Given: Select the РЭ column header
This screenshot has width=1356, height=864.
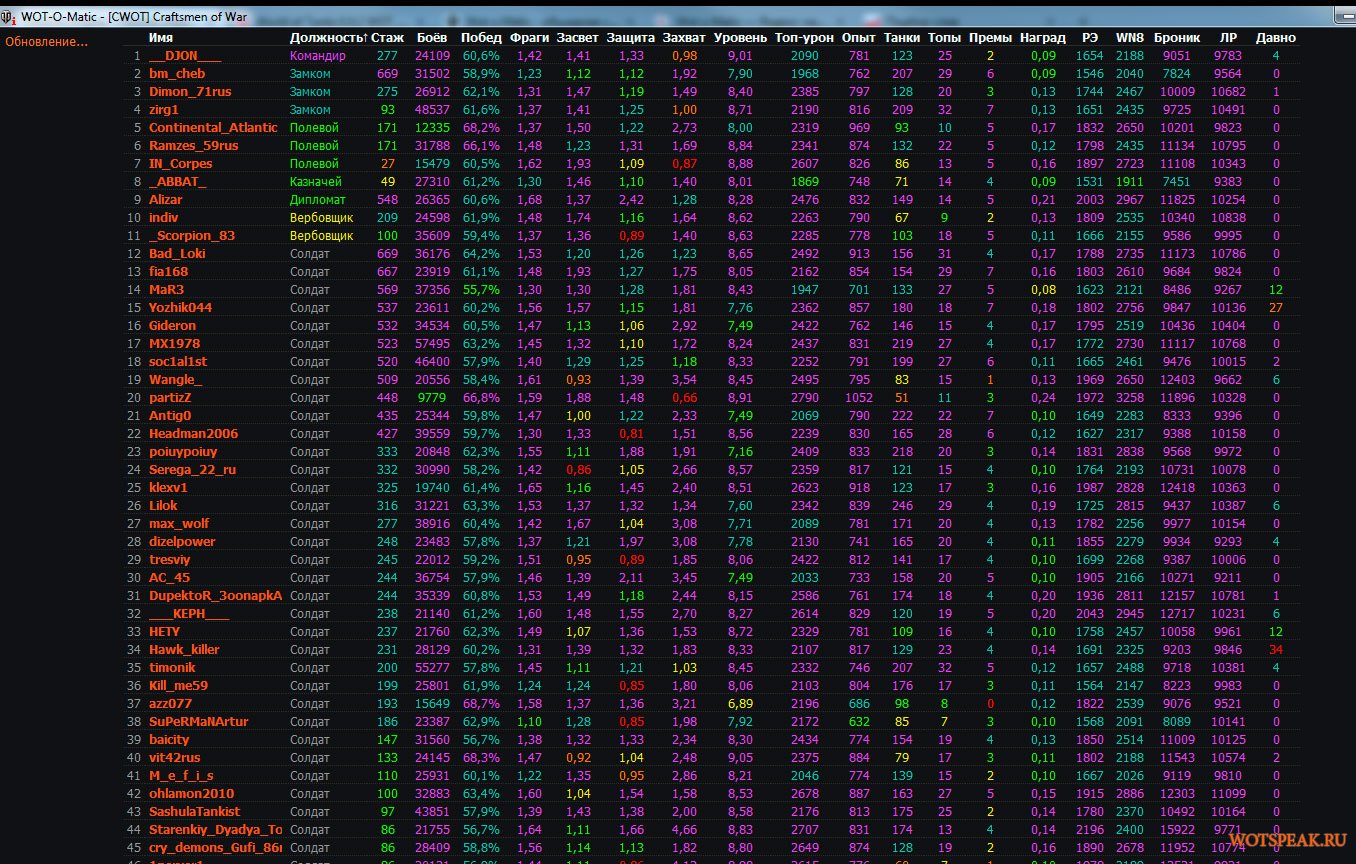Looking at the screenshot, I should [x=1089, y=37].
